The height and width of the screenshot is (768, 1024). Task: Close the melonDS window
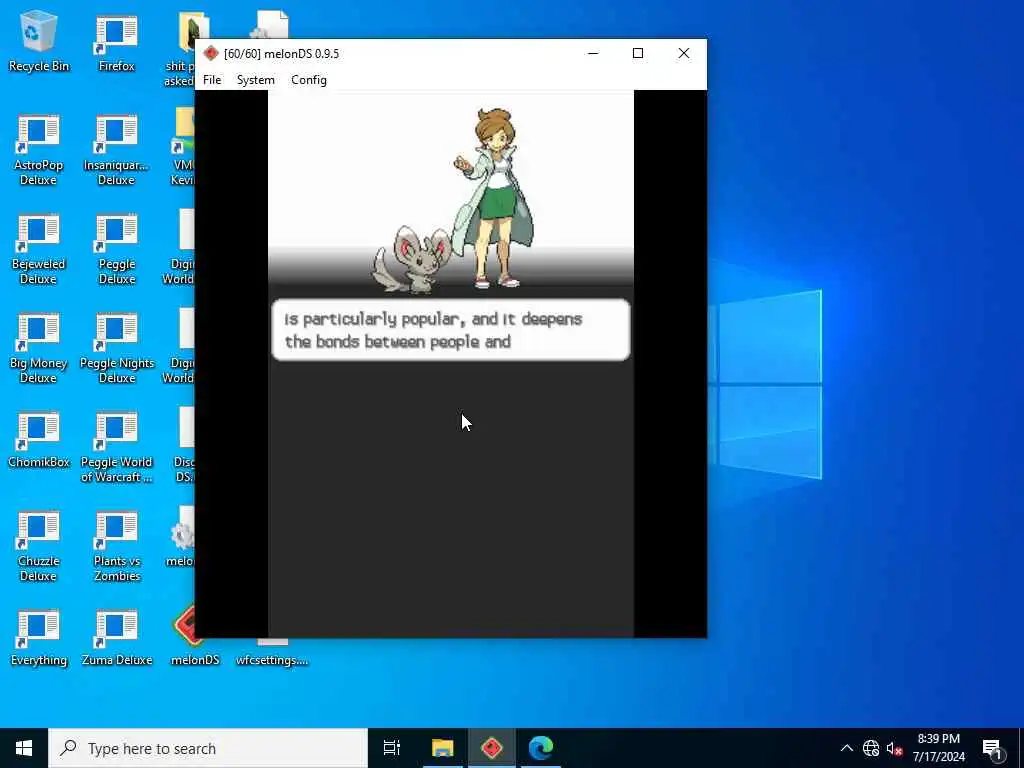[x=684, y=54]
